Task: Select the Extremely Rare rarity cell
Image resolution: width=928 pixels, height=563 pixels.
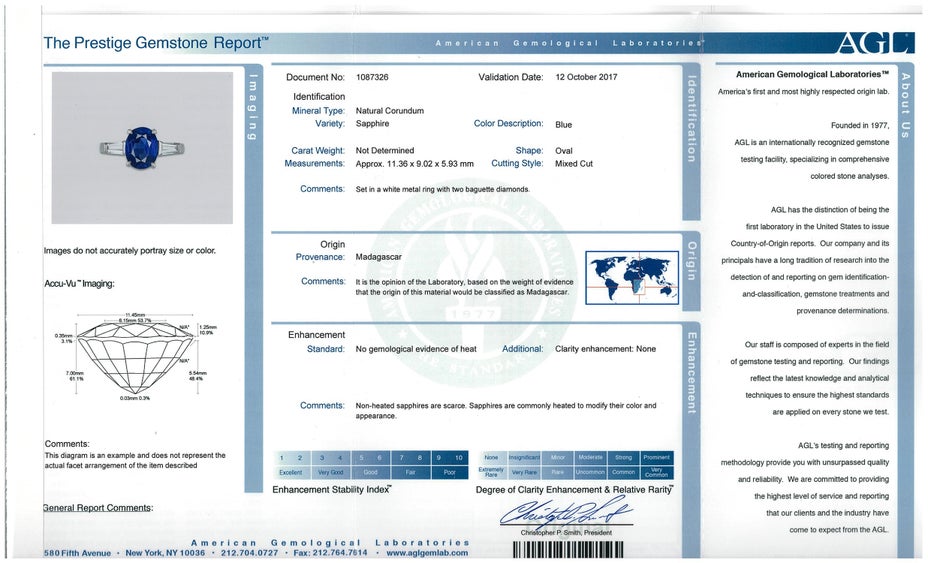Action: click(x=491, y=472)
